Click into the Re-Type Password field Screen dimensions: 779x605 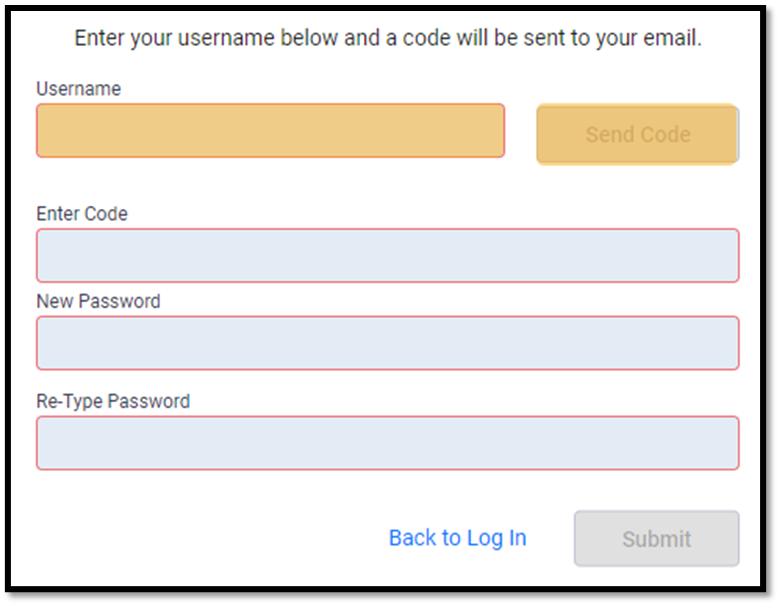click(x=387, y=443)
